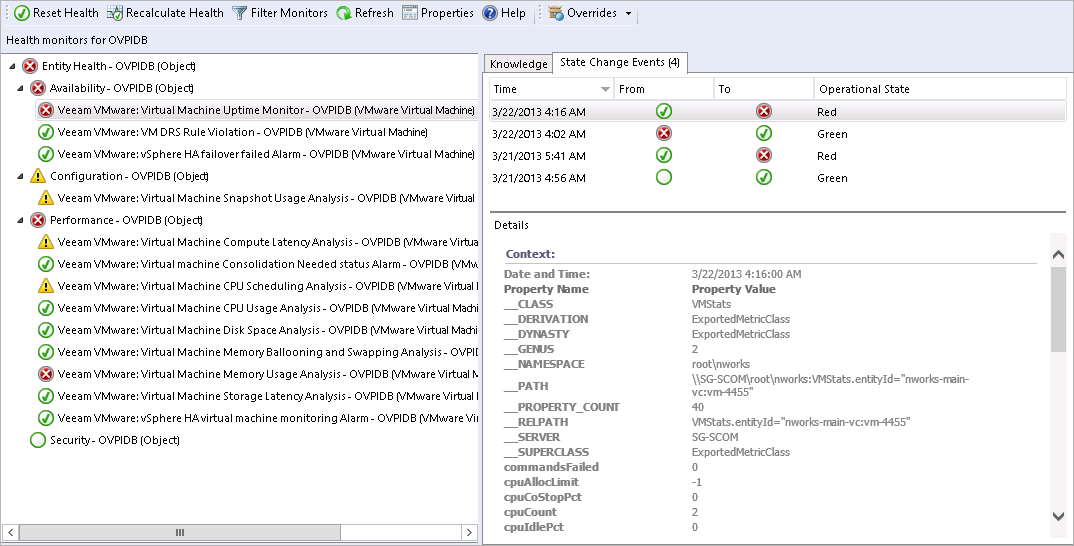The width and height of the screenshot is (1074, 546).
Task: Click empty circle icon of Security node
Action: 38,440
